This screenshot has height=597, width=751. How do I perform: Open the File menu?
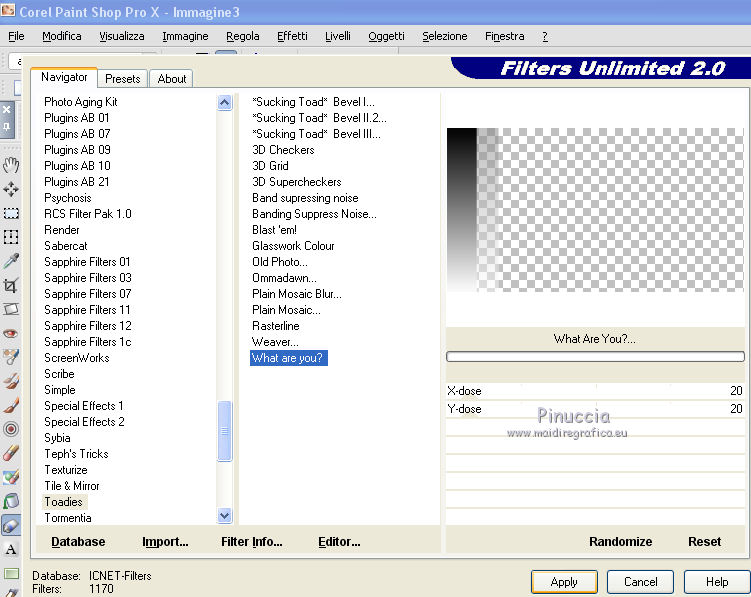[x=16, y=36]
